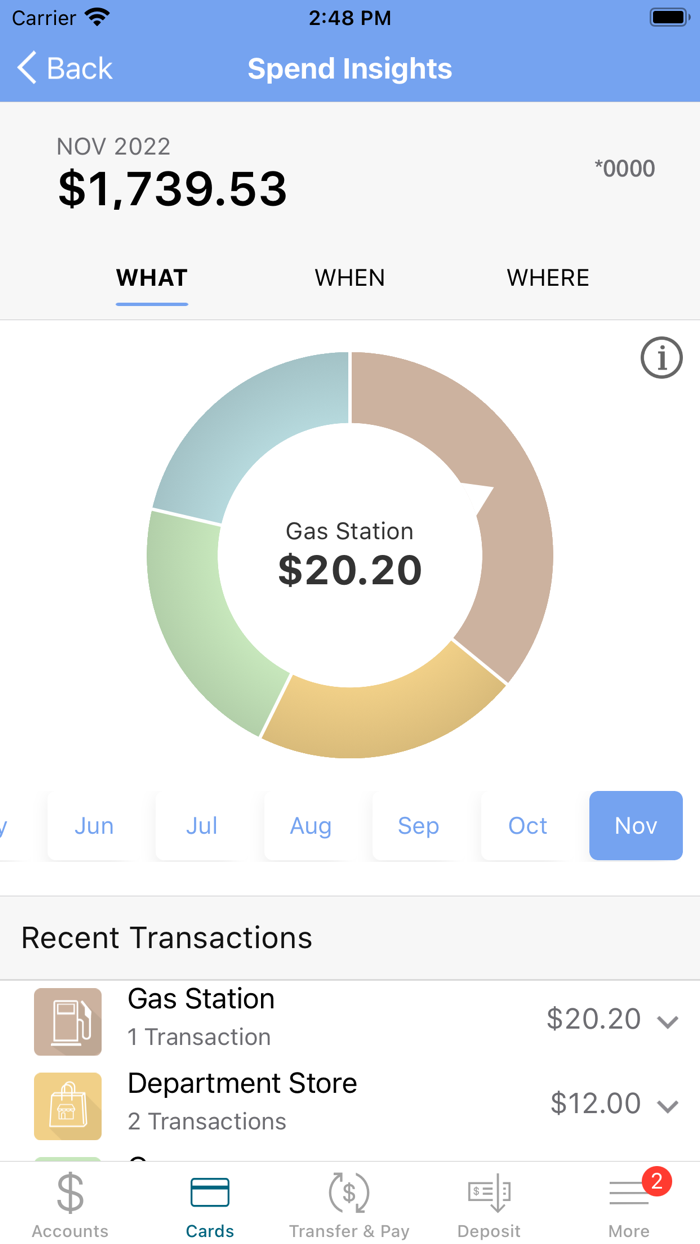The image size is (700, 1244).
Task: Open the Deposit feature
Action: (489, 1203)
